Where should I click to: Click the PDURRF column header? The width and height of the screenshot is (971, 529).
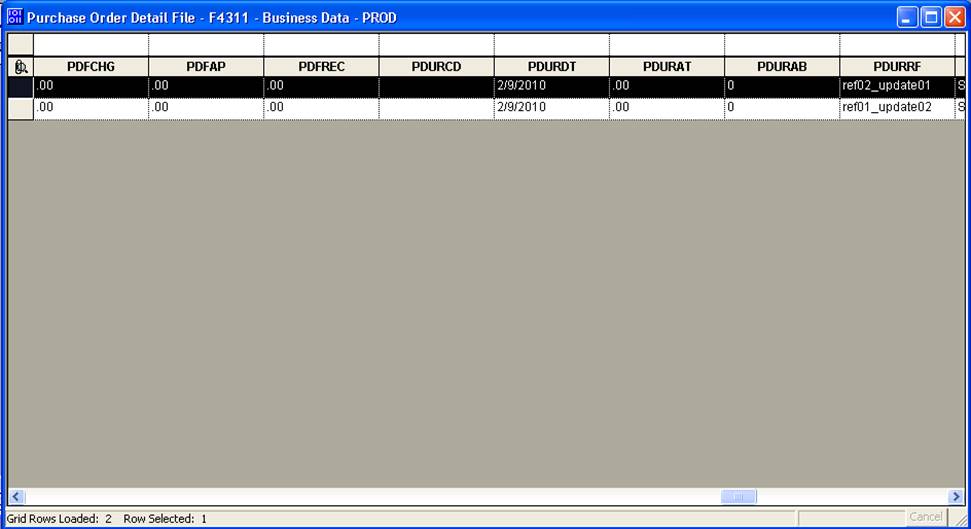pos(897,67)
